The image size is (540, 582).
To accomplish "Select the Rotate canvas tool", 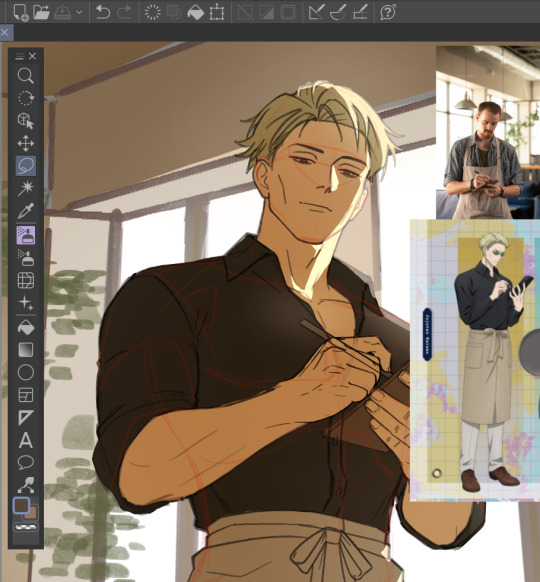I will 26,98.
